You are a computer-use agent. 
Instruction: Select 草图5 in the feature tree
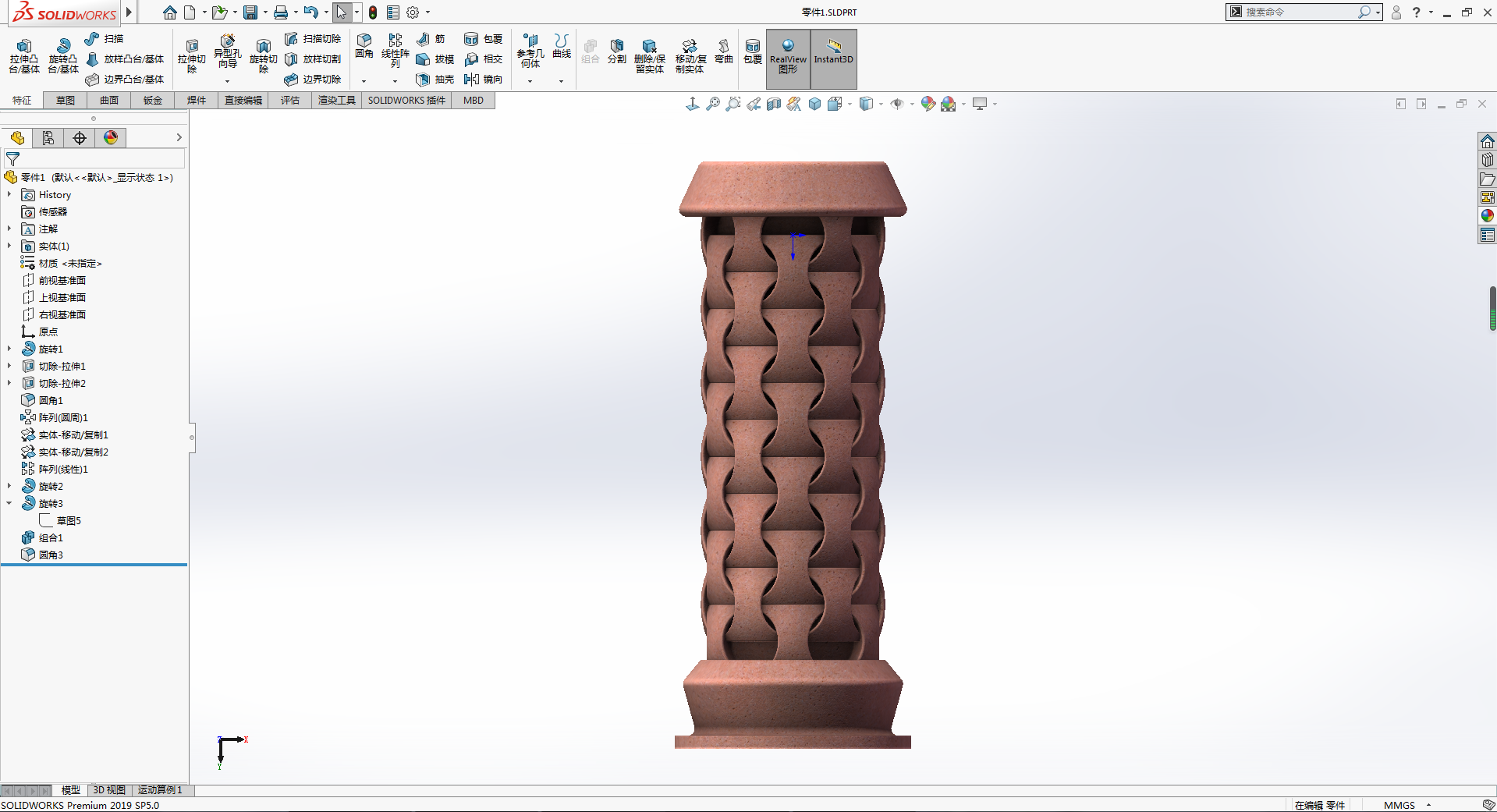pyautogui.click(x=60, y=520)
